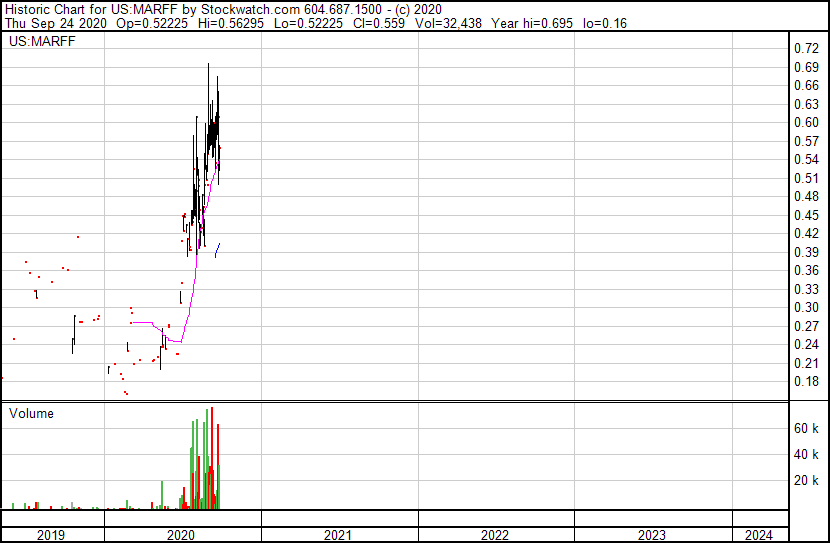Select the 2022 year segment
Image resolution: width=830 pixels, height=543 pixels.
(x=496, y=535)
